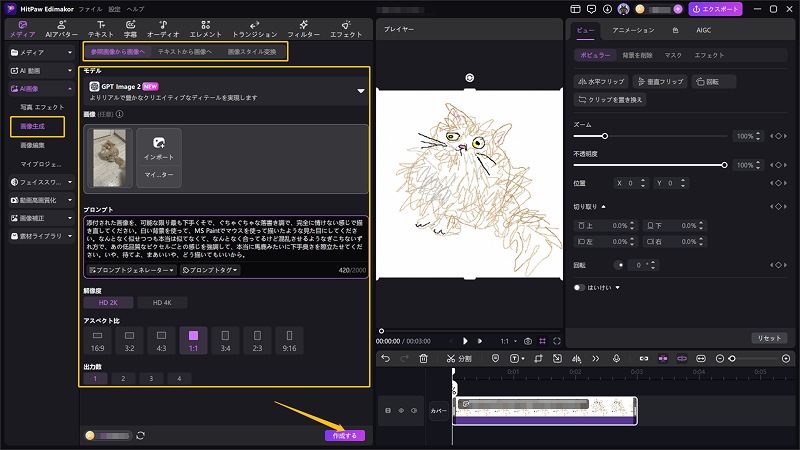Click the download icon in title bar

[607, 9]
